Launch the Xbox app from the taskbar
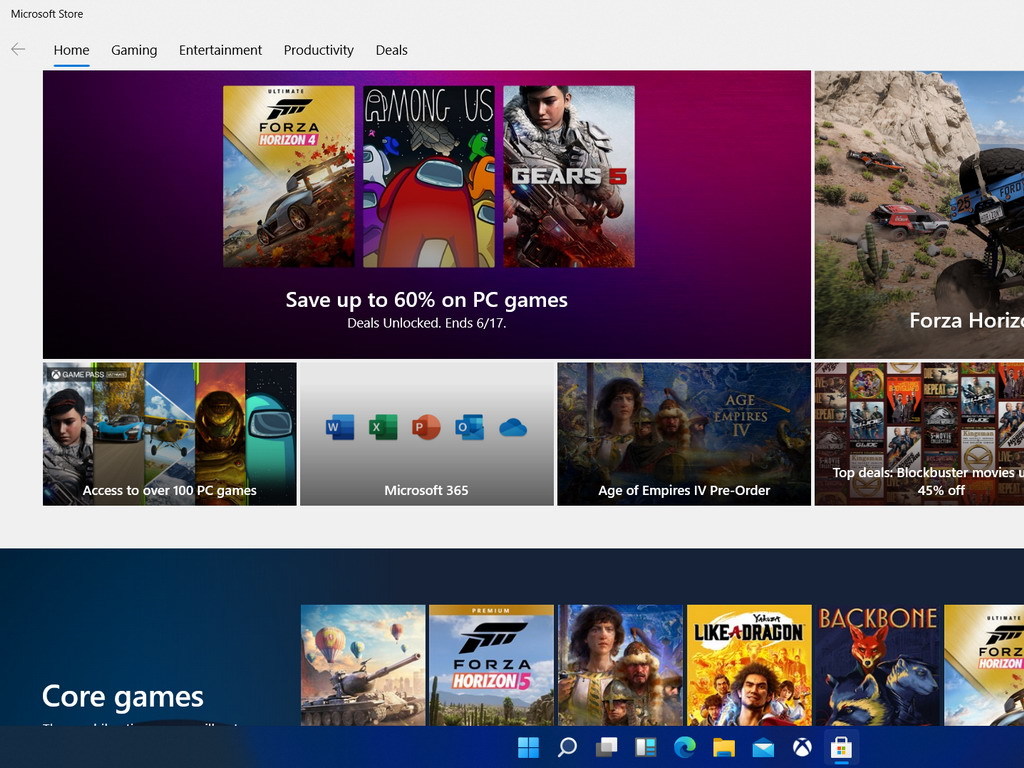The image size is (1024, 768). (802, 747)
